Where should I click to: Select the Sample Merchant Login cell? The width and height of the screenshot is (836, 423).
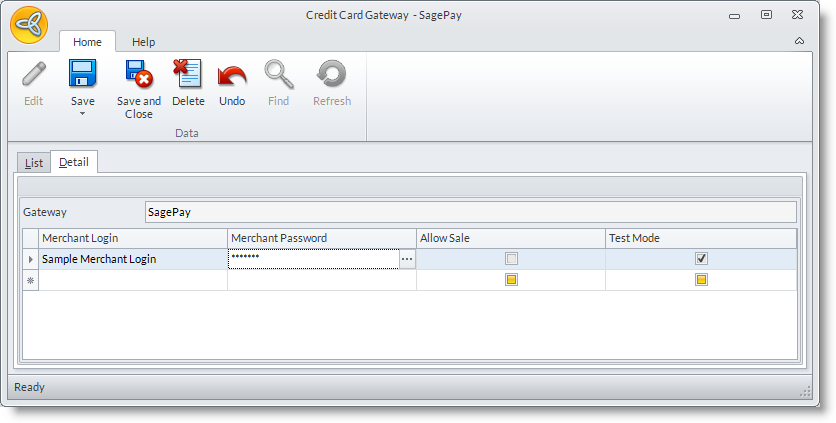[x=133, y=259]
